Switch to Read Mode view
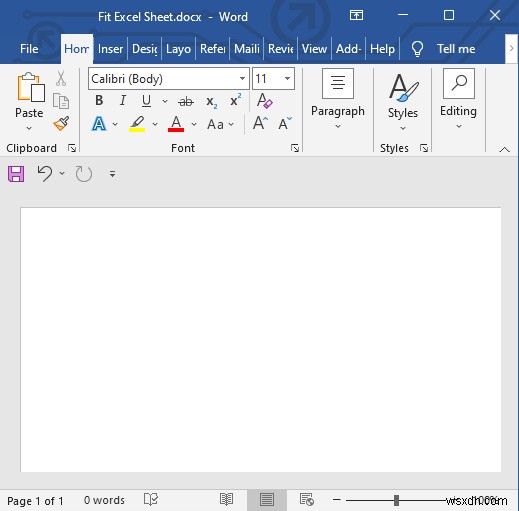 tap(227, 499)
